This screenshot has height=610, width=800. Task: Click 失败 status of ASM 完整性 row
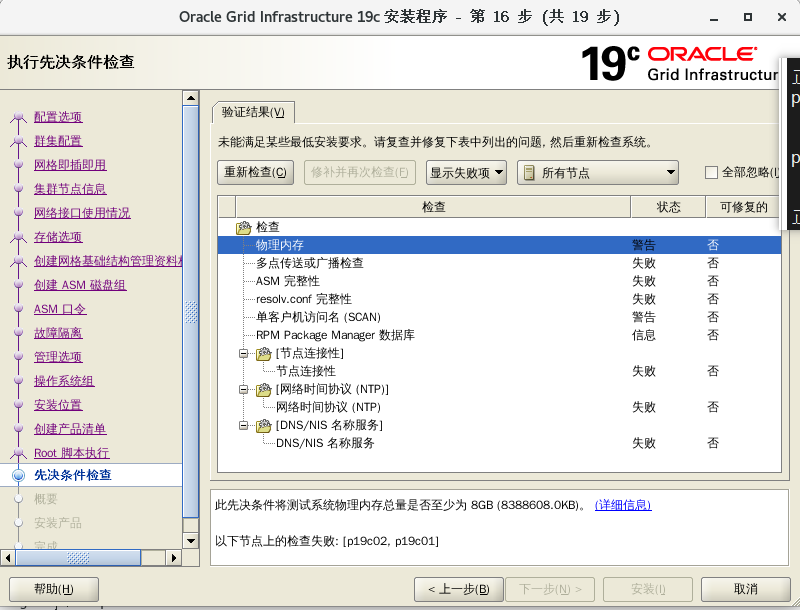(644, 281)
